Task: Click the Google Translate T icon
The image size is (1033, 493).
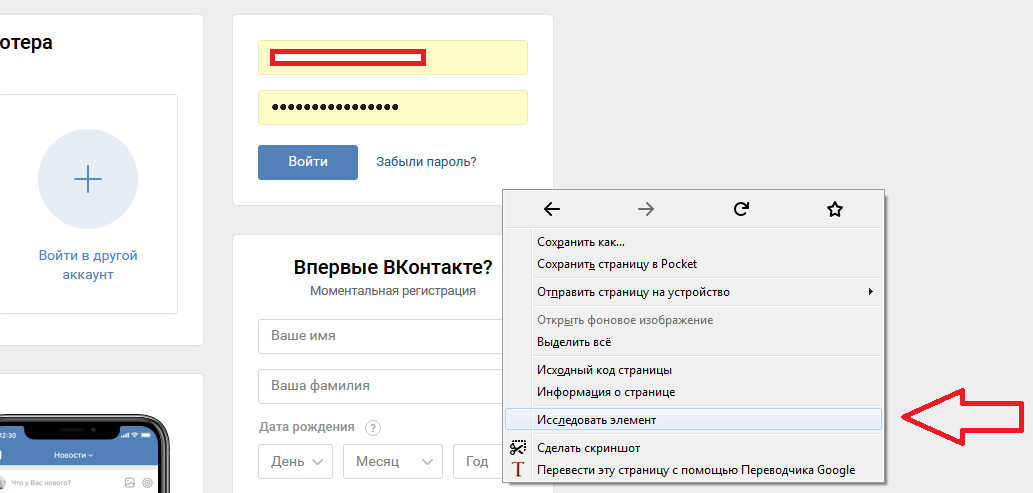Action: [518, 470]
